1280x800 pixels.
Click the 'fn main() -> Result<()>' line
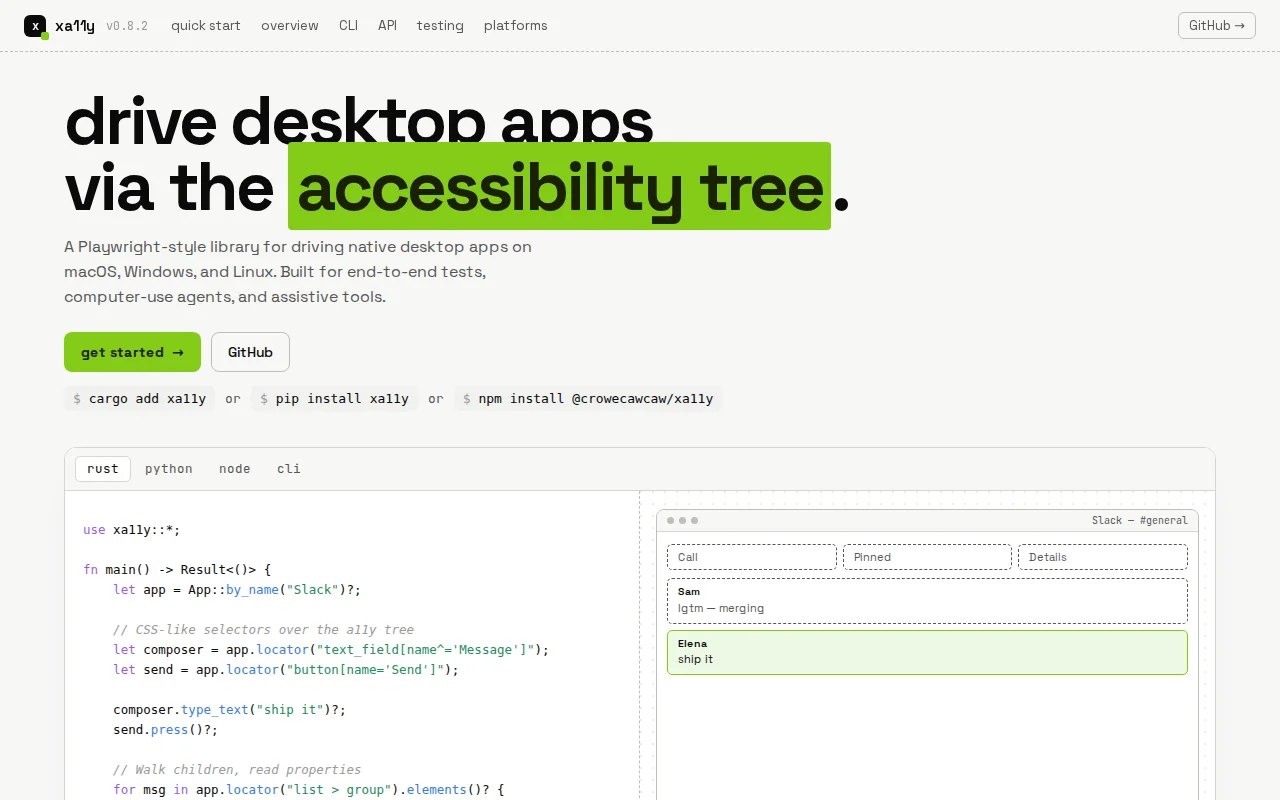tap(177, 570)
